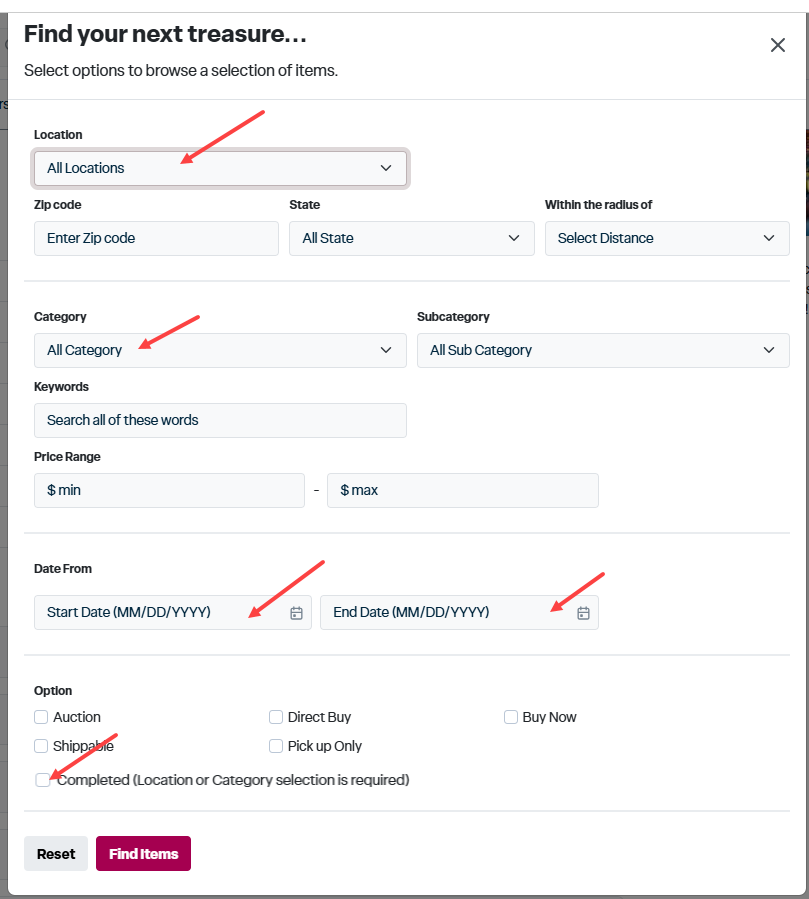Open the All Locations dropdown

[x=220, y=168]
